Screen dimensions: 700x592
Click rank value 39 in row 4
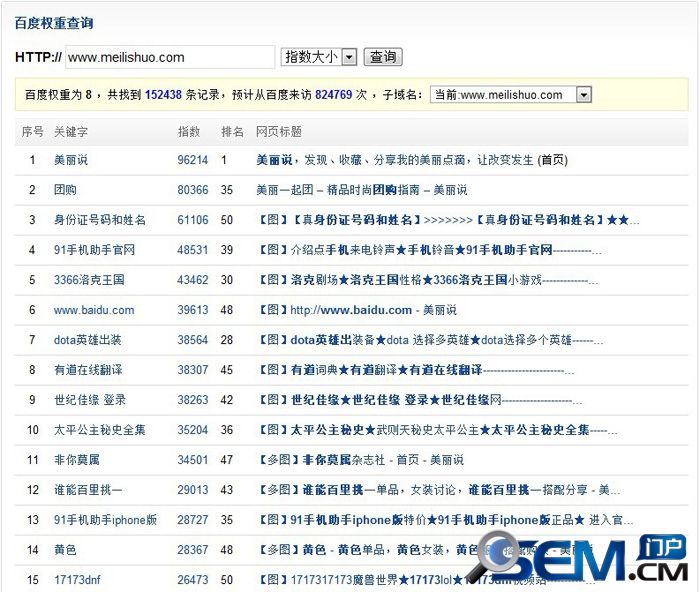(227, 250)
